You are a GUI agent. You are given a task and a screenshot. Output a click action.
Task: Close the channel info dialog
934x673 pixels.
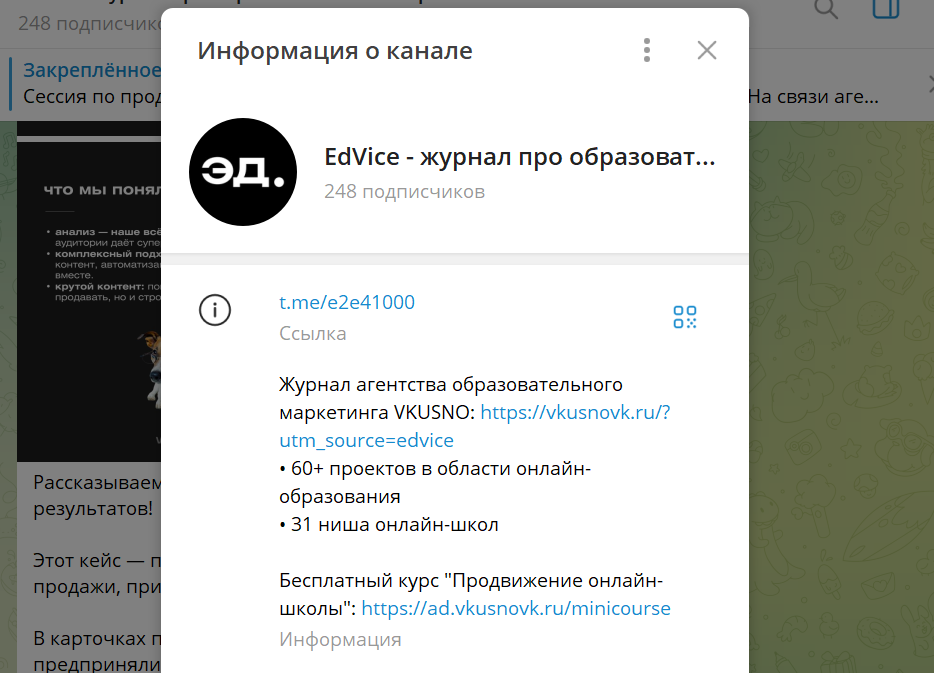707,51
